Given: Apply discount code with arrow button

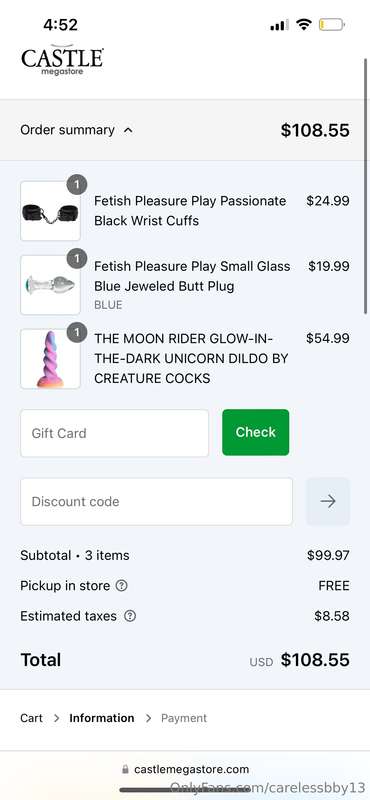Looking at the screenshot, I should click(x=328, y=502).
